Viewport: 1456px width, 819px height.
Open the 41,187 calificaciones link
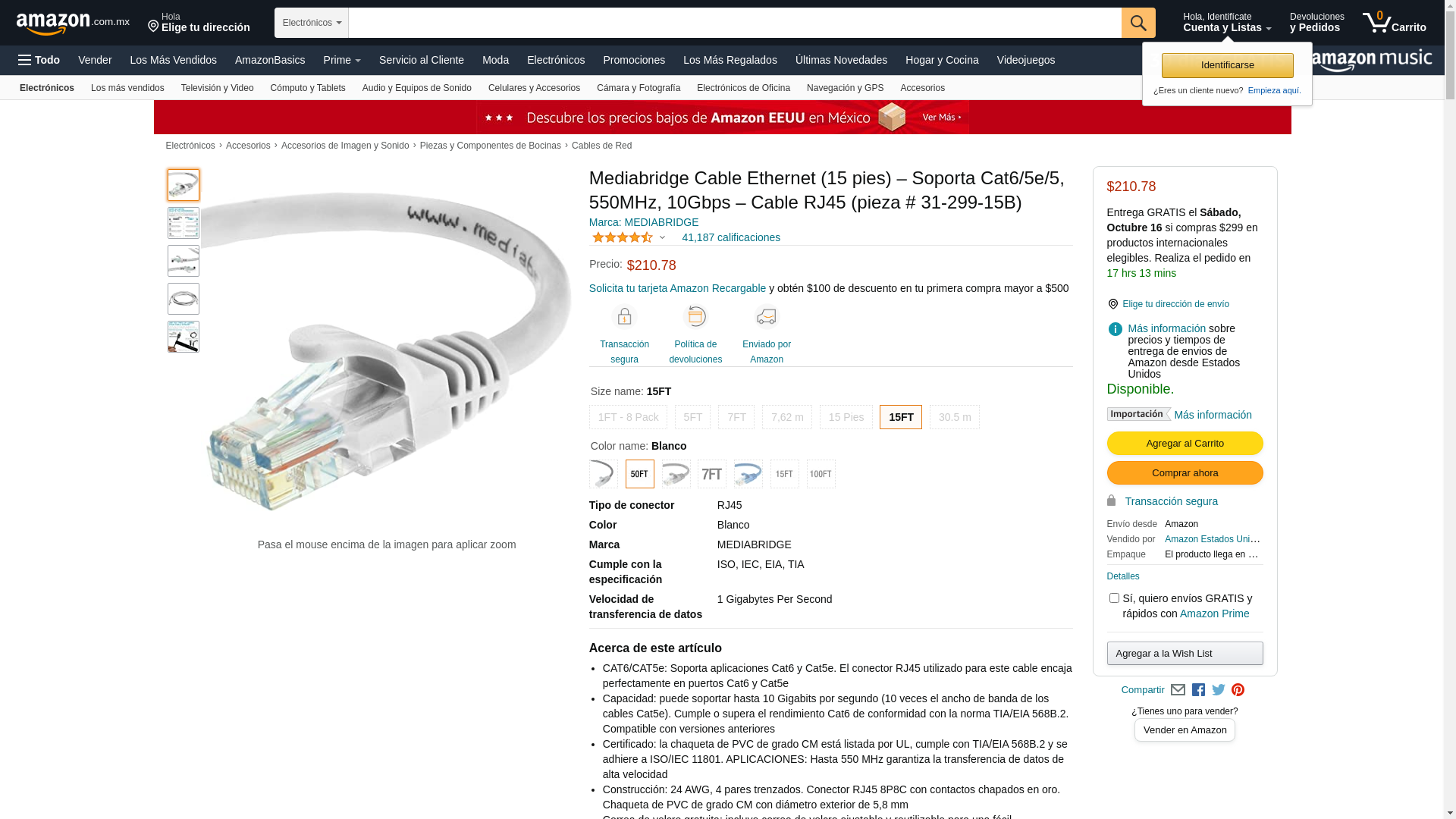click(x=731, y=237)
